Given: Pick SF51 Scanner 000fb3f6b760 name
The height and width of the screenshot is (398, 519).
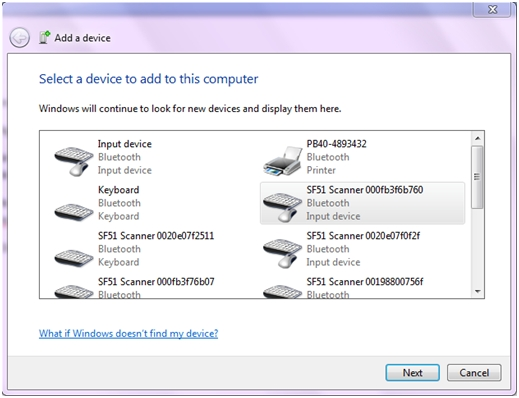Looking at the screenshot, I should point(365,190).
